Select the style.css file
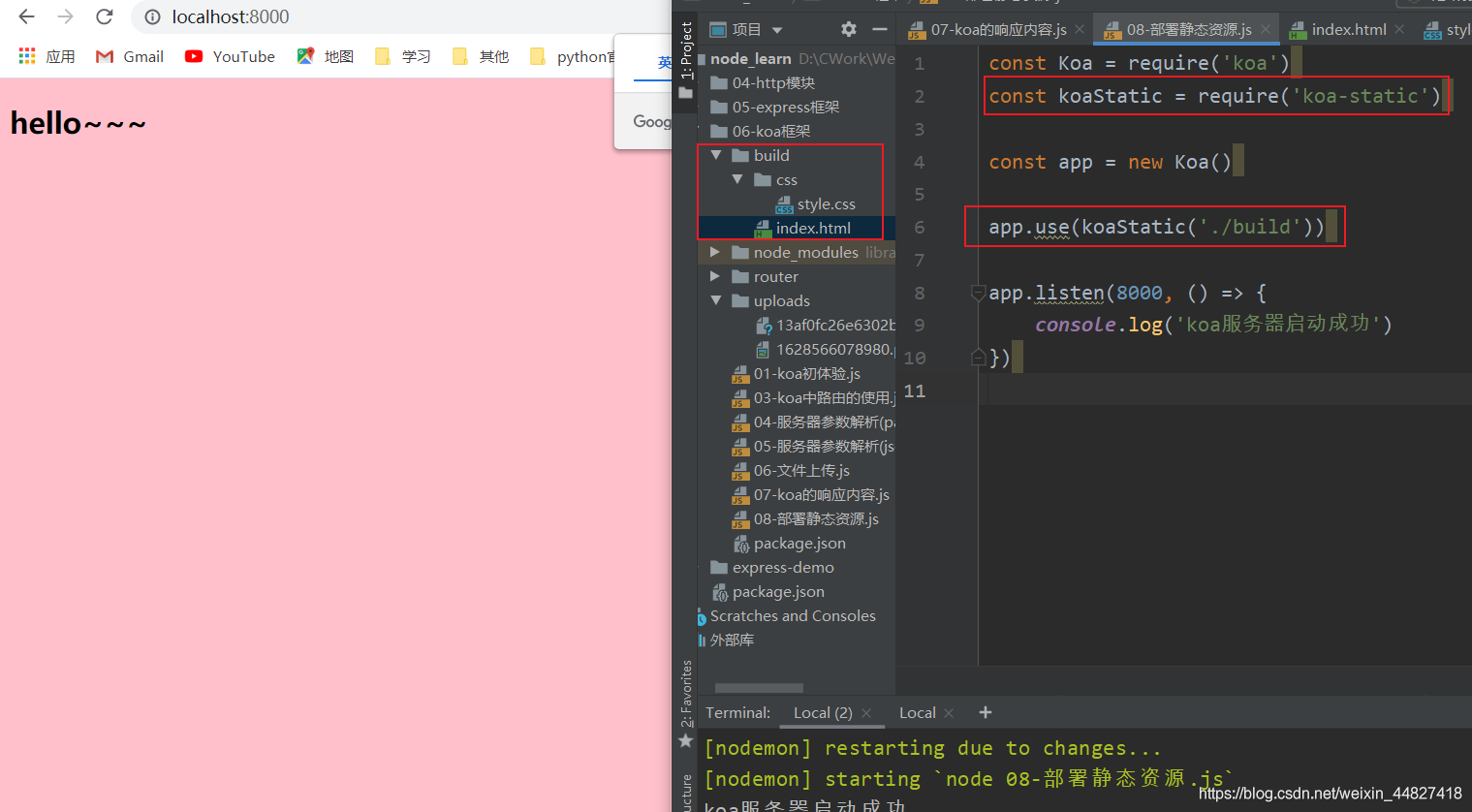This screenshot has height=812, width=1472. [x=815, y=203]
